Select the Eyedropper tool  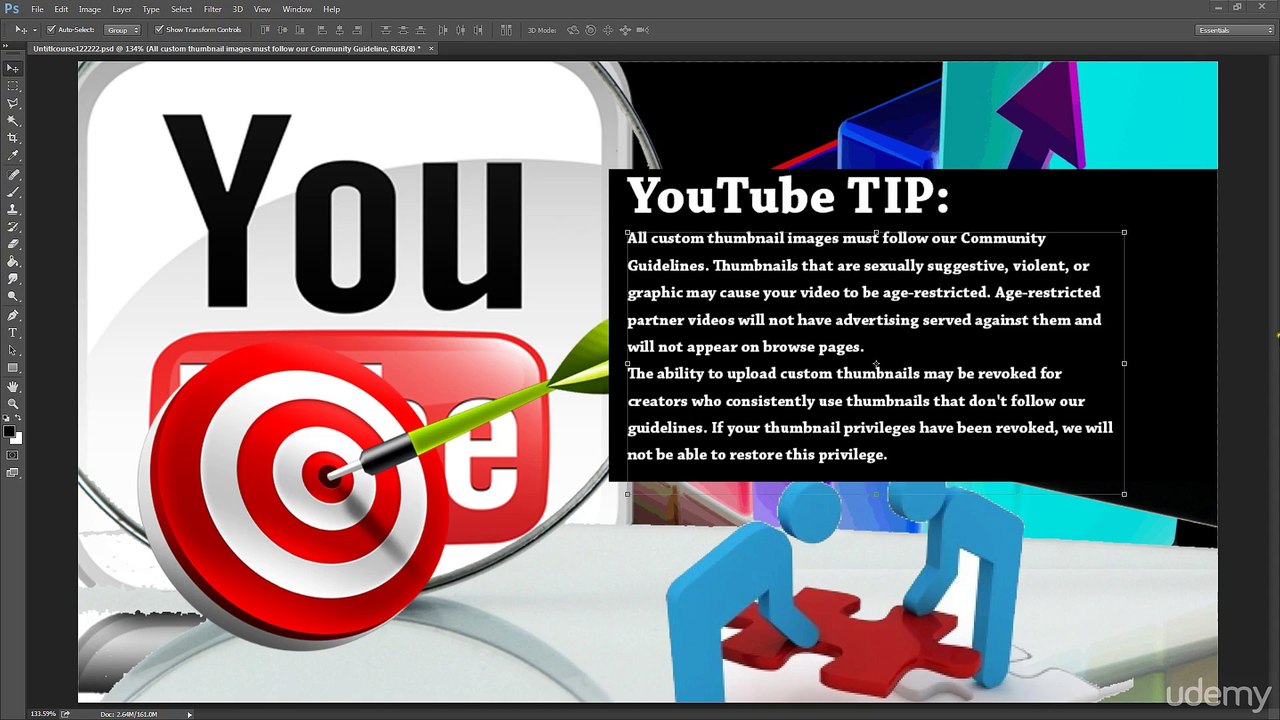(x=13, y=156)
